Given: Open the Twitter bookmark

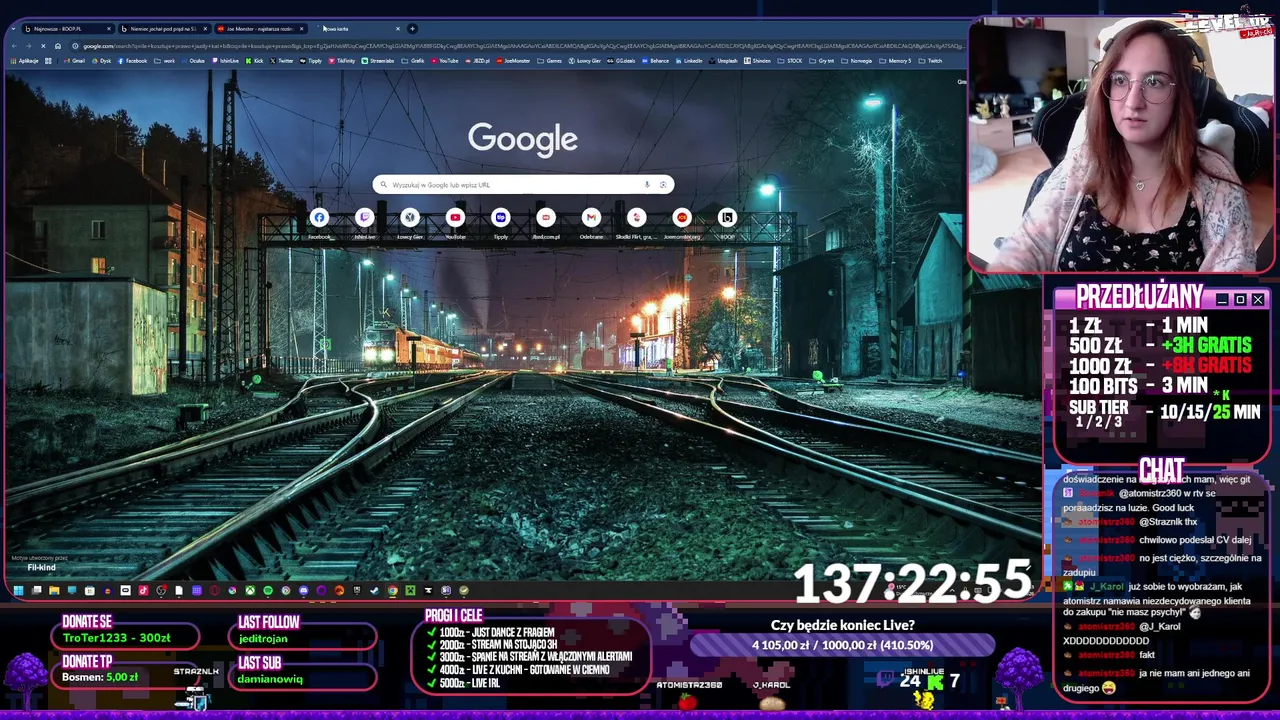Looking at the screenshot, I should pyautogui.click(x=282, y=61).
